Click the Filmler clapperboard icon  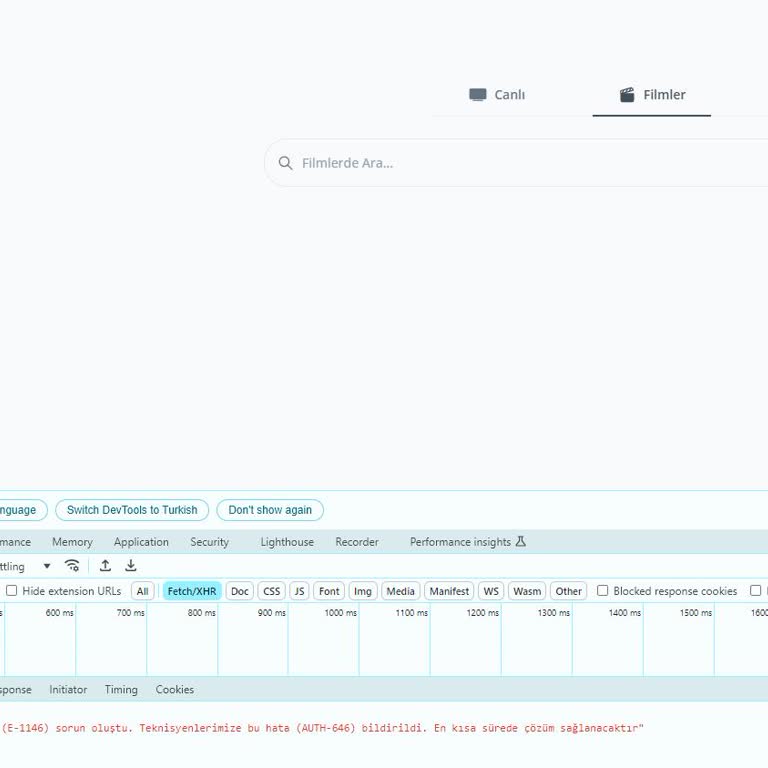(627, 95)
